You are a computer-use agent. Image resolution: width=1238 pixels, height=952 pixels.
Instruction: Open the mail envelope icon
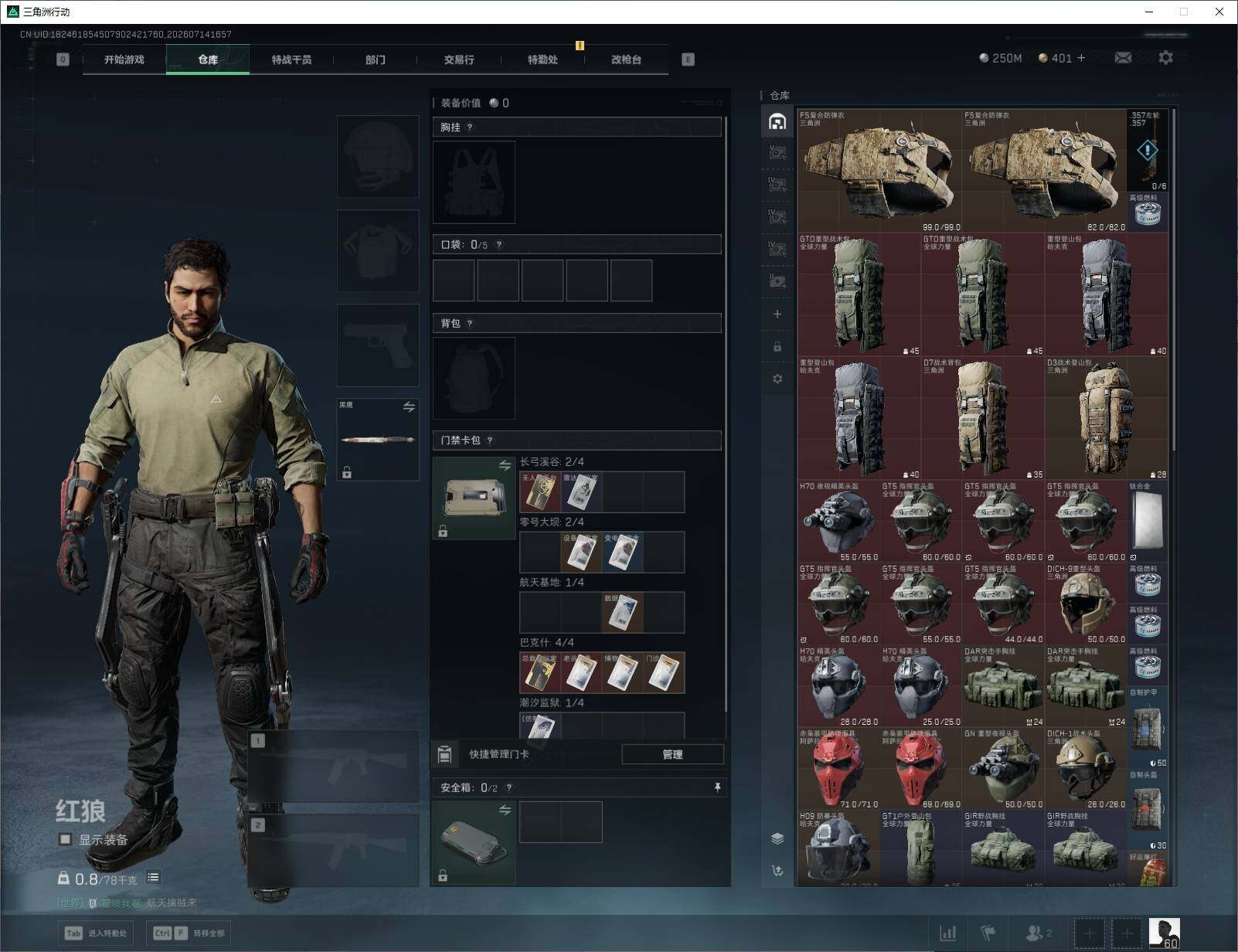pos(1123,58)
